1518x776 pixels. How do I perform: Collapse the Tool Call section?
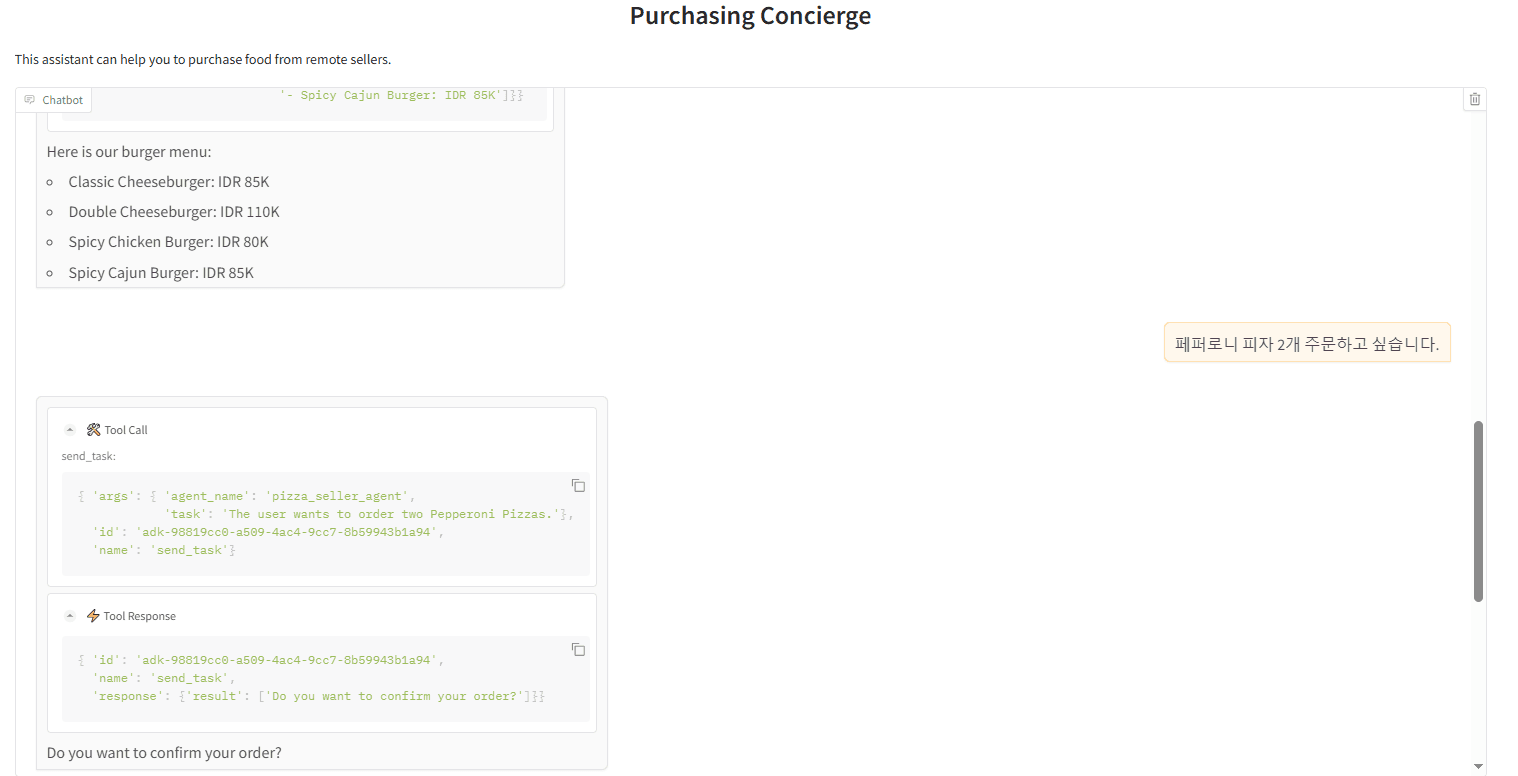70,430
